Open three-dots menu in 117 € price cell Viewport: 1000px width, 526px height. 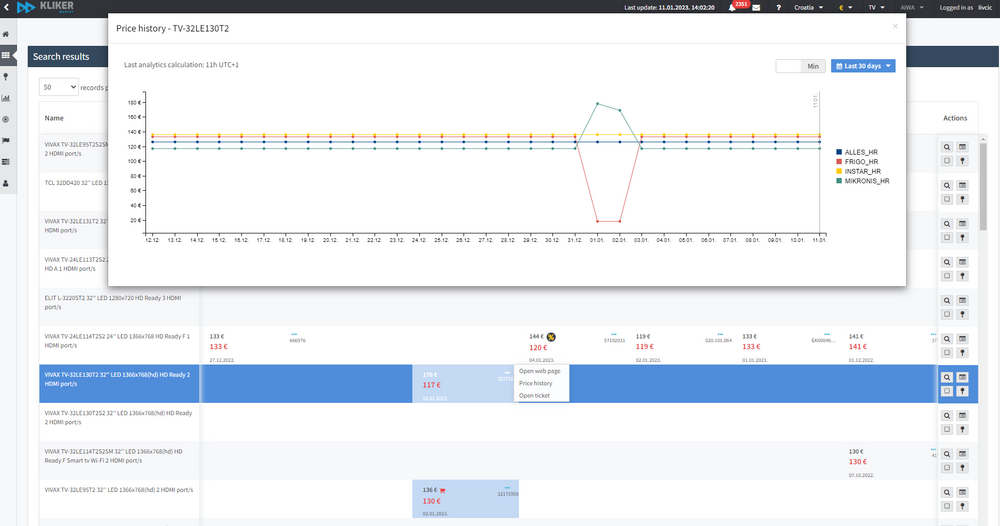(x=507, y=372)
